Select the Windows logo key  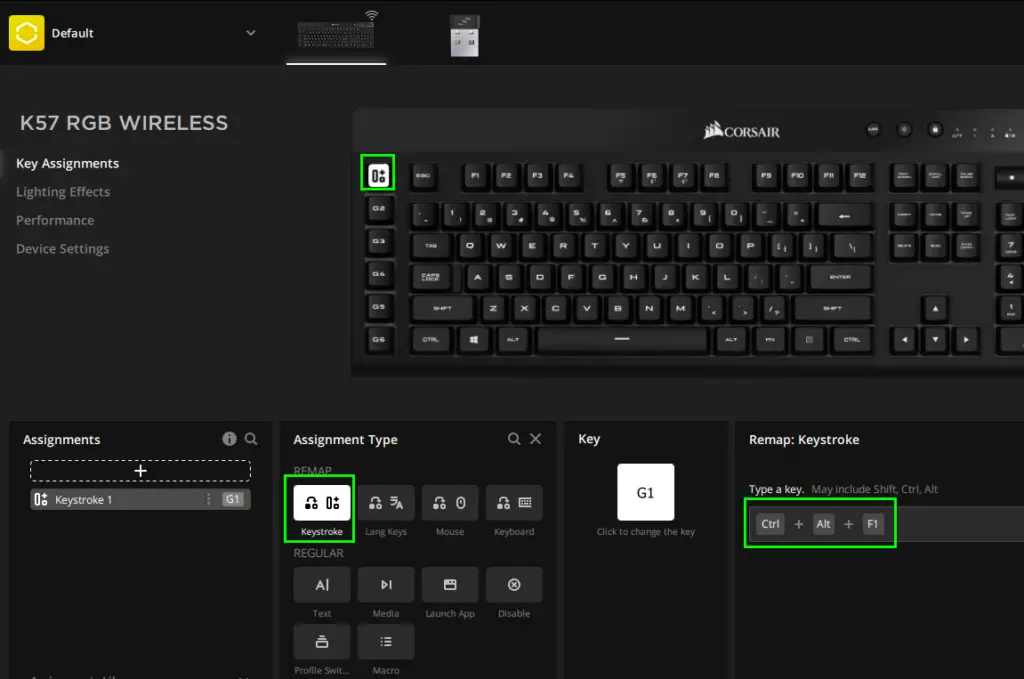(x=473, y=340)
